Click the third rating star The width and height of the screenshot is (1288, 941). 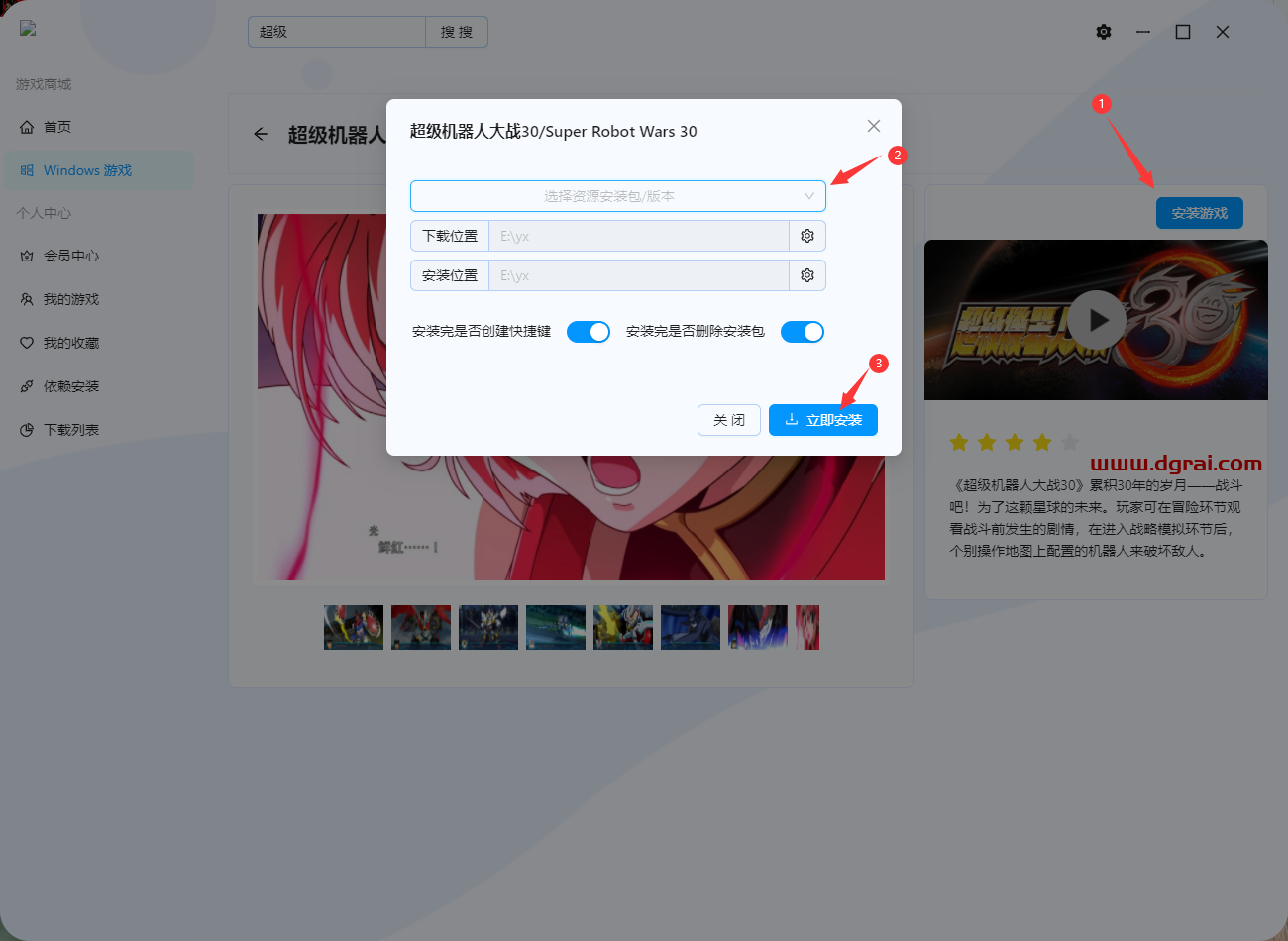tap(1015, 442)
